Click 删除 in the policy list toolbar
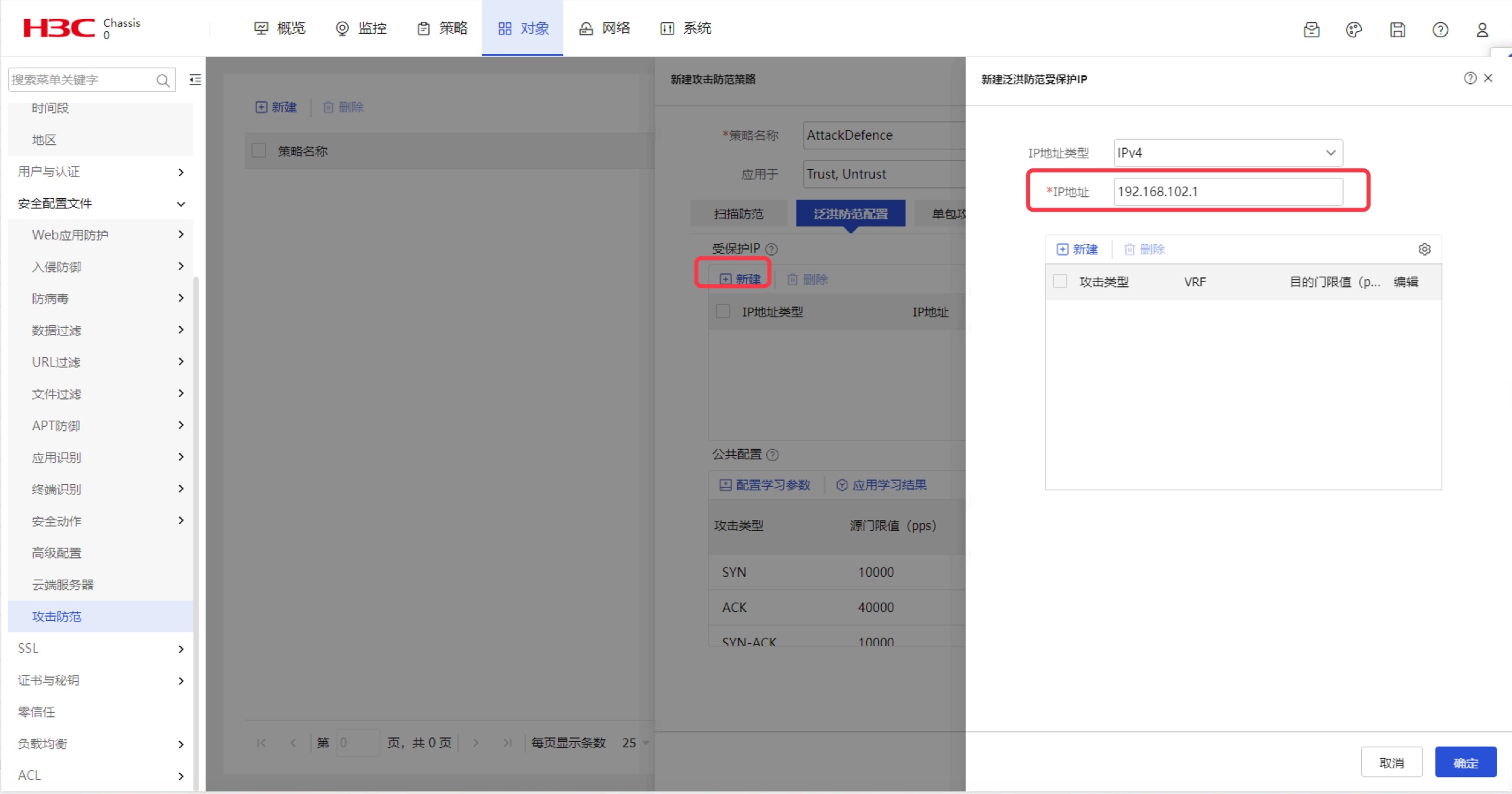Image resolution: width=1512 pixels, height=794 pixels. click(344, 107)
